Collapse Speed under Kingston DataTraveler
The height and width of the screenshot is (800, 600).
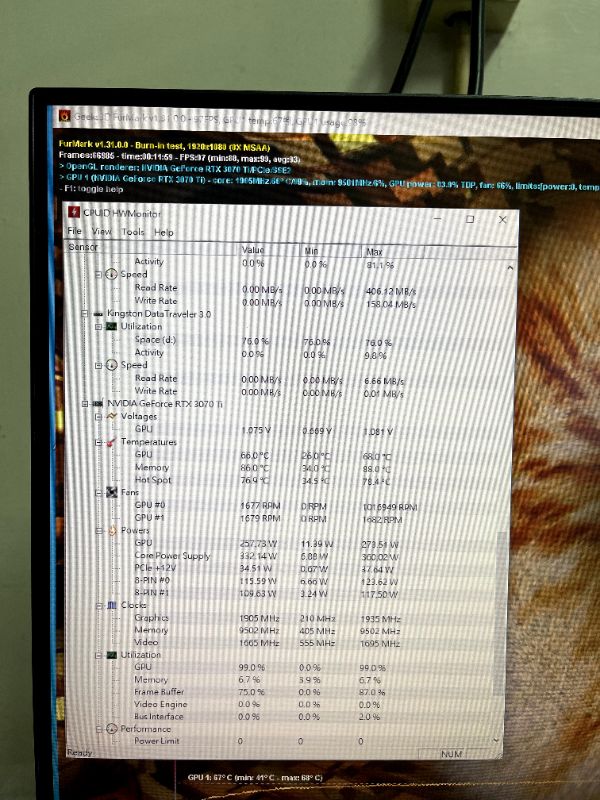click(x=98, y=365)
